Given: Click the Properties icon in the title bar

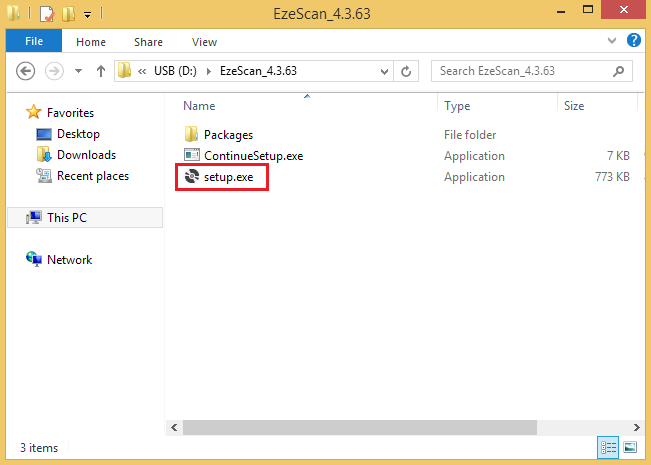Looking at the screenshot, I should (x=46, y=15).
